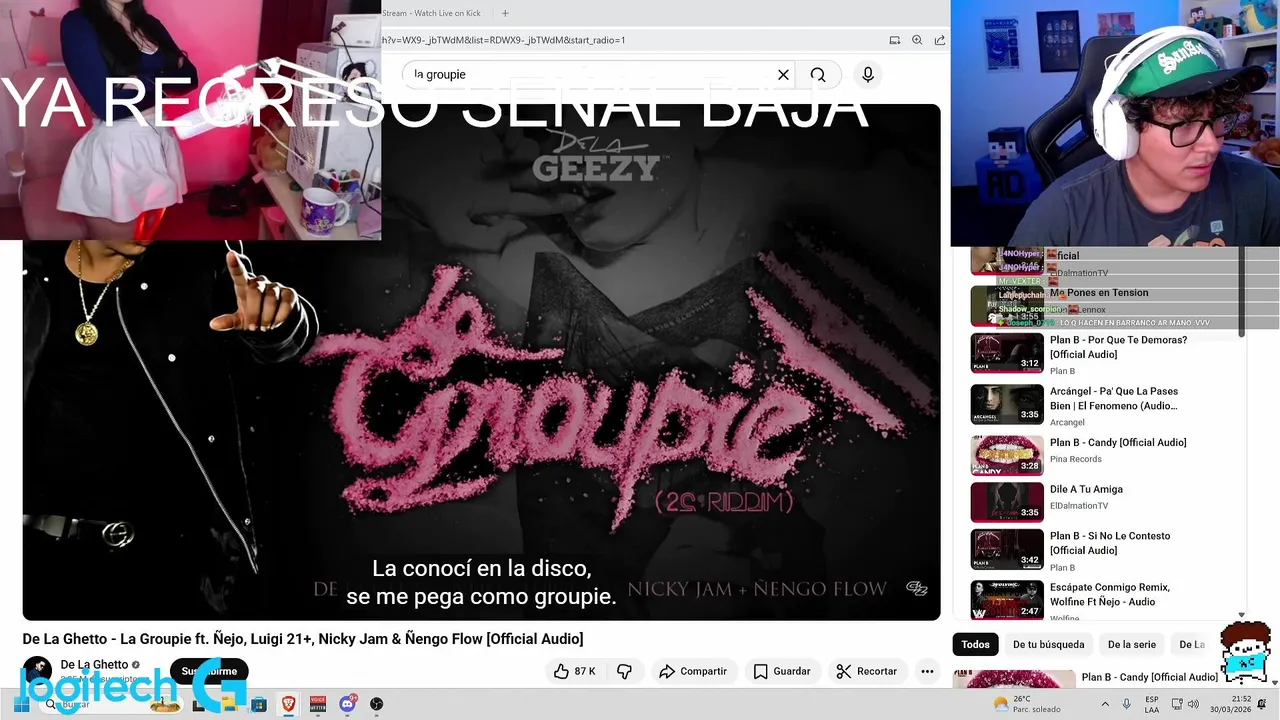Dislike the video with the thumbs-down icon
The image size is (1280, 720).
[x=624, y=671]
